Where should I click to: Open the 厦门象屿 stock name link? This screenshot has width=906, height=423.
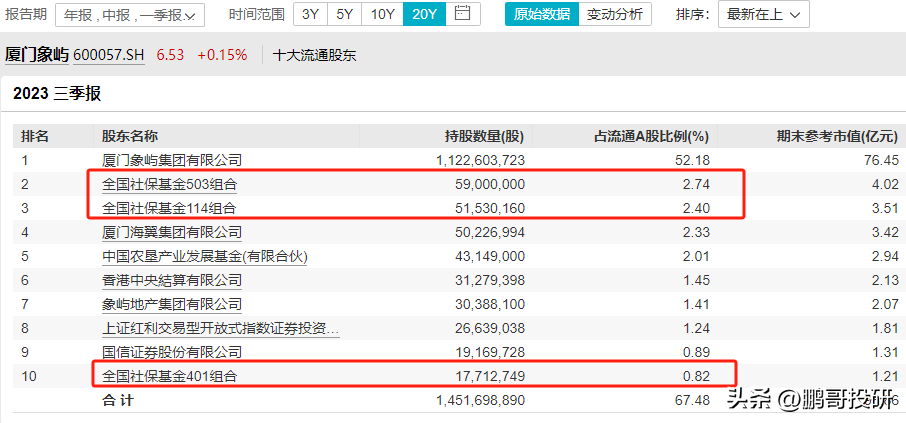point(37,55)
